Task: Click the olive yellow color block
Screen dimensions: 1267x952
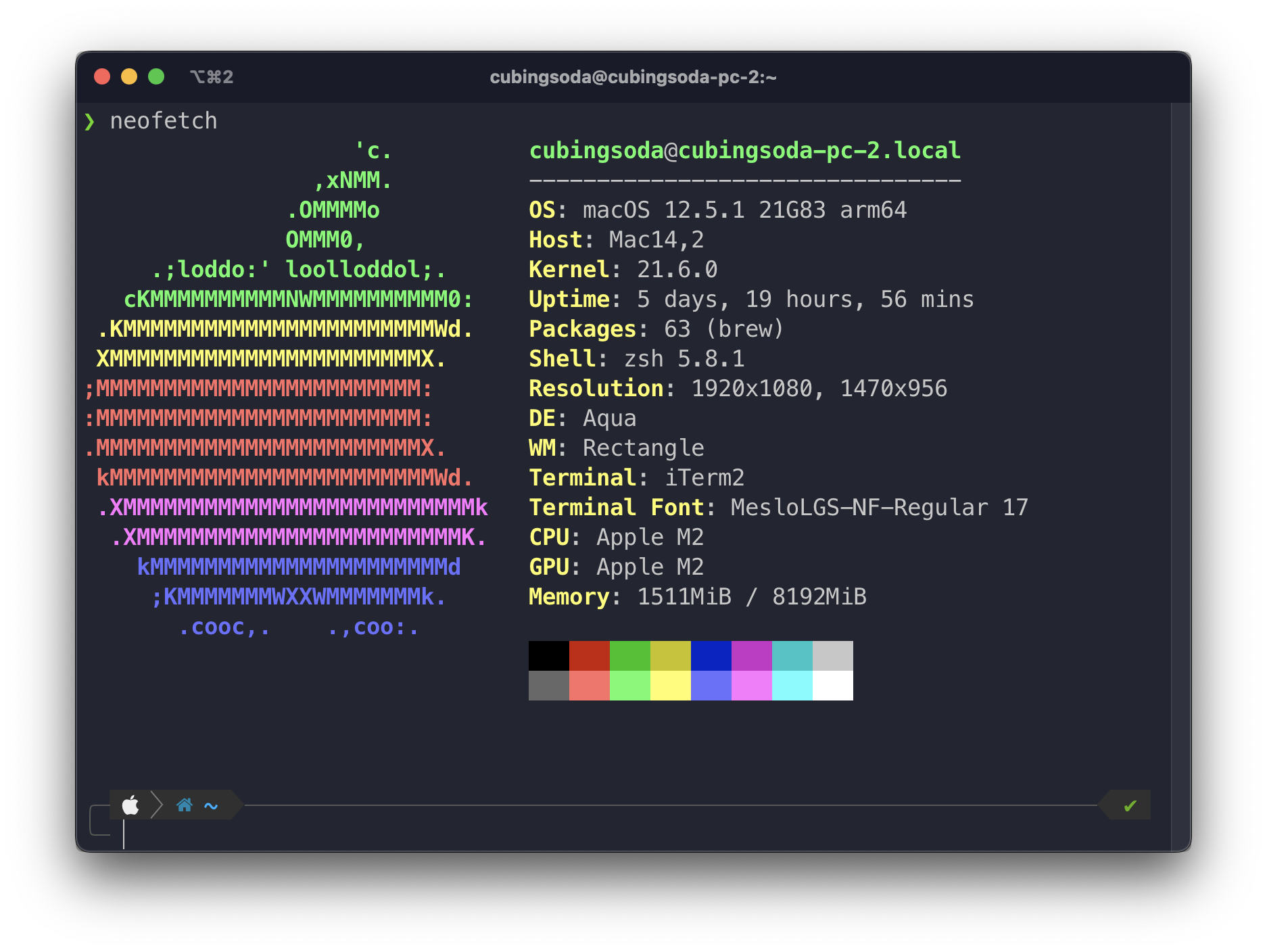Action: pos(671,656)
